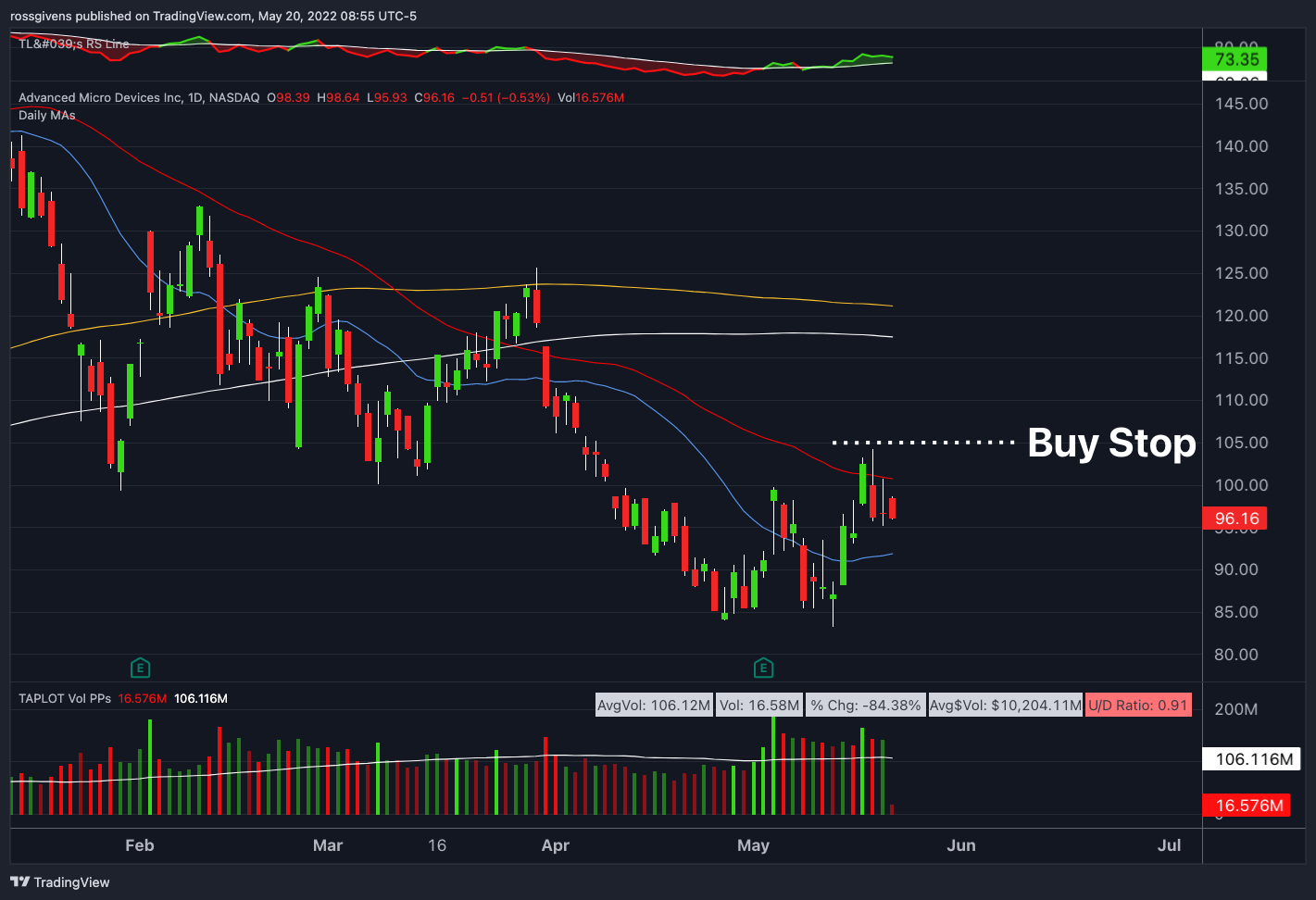The image size is (1316, 900).
Task: Click the 125.00 price axis label
Action: click(1242, 273)
